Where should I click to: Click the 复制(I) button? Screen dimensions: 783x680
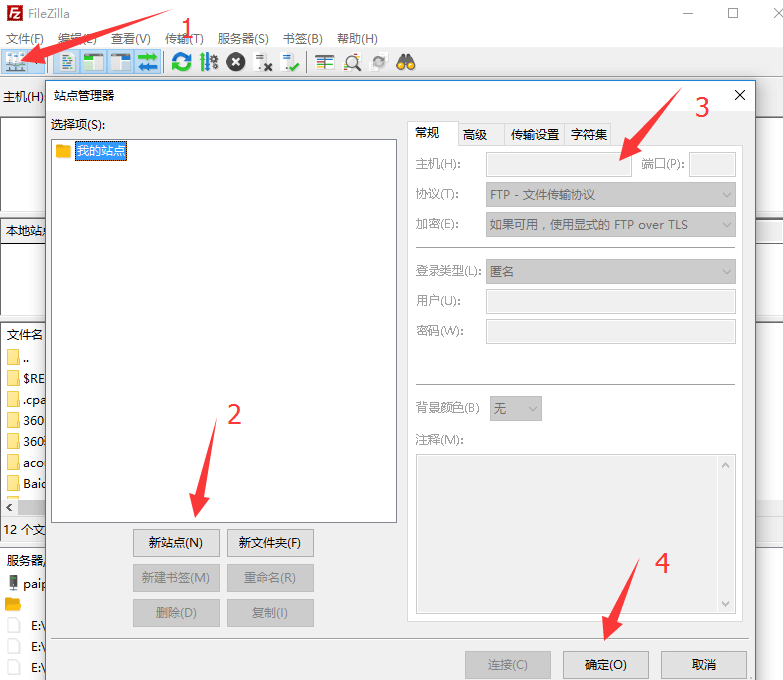point(270,613)
